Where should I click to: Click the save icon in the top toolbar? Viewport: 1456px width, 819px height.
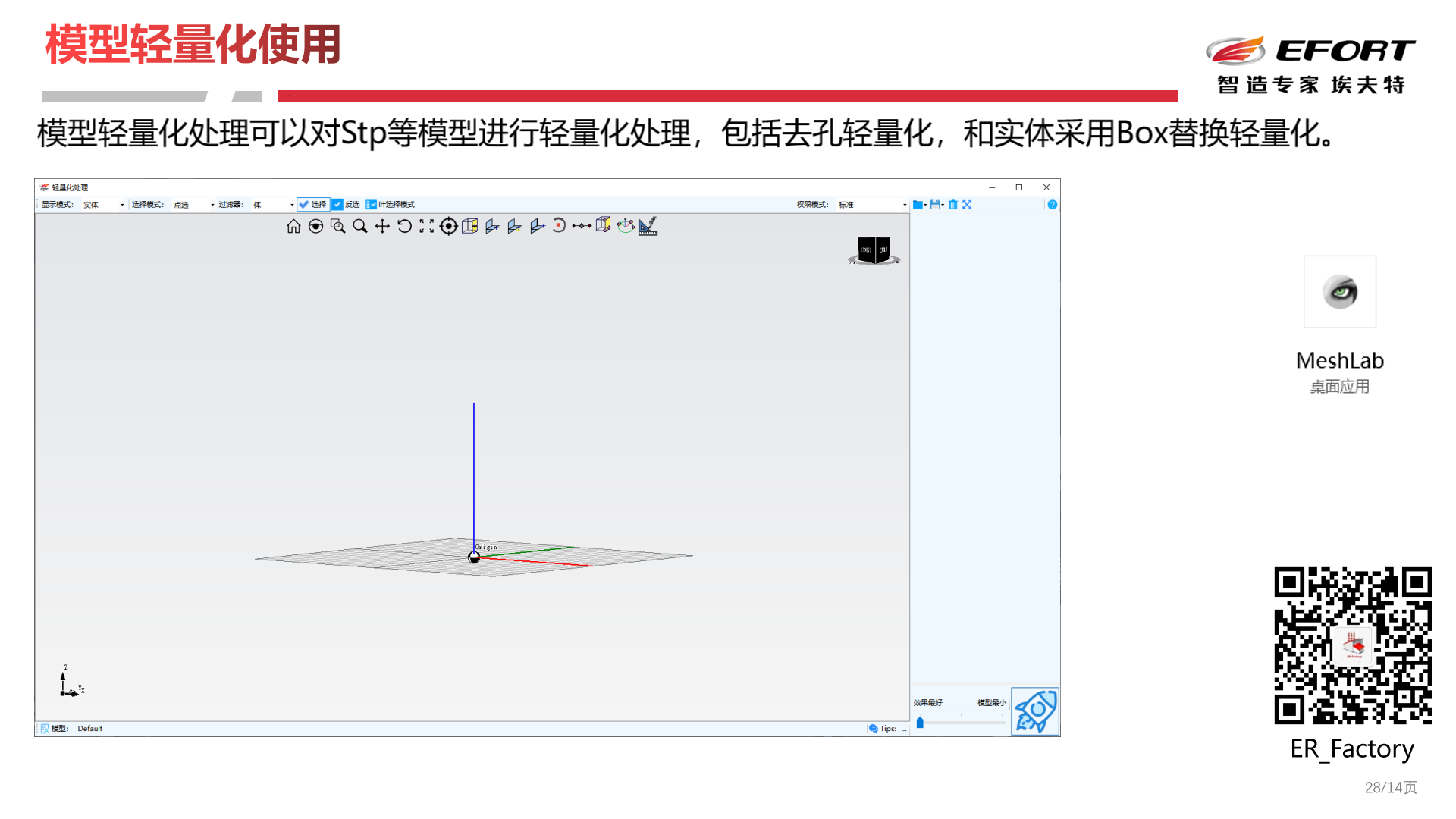click(935, 204)
